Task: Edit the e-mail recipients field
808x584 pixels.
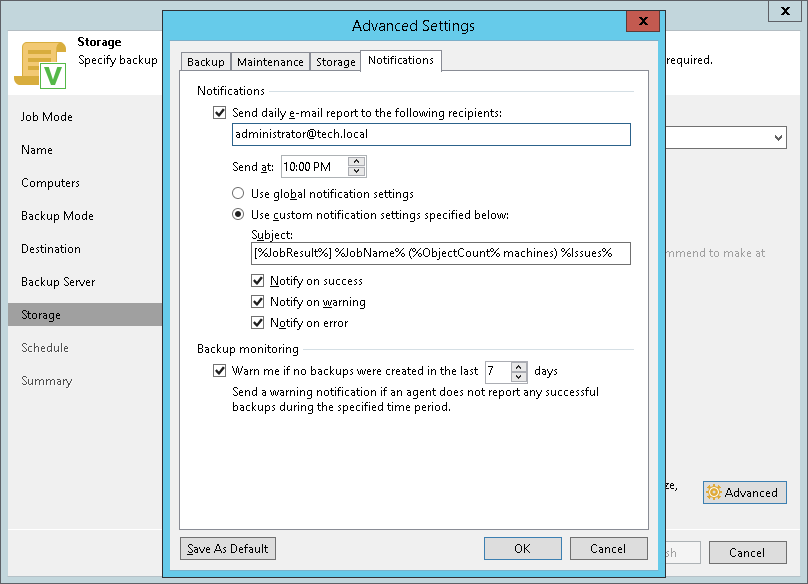Action: 430,135
